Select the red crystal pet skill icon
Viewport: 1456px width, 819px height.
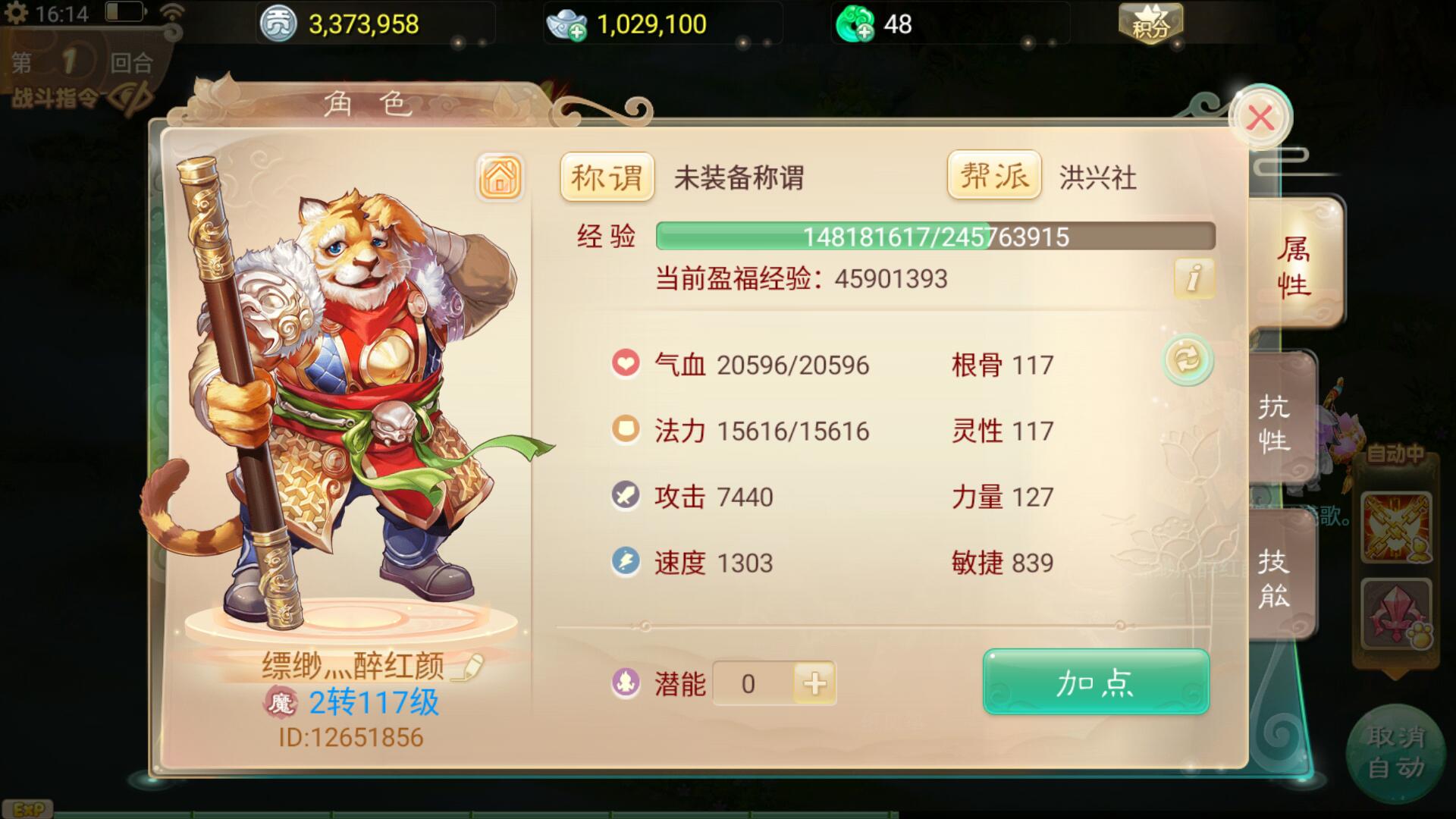pyautogui.click(x=1396, y=613)
